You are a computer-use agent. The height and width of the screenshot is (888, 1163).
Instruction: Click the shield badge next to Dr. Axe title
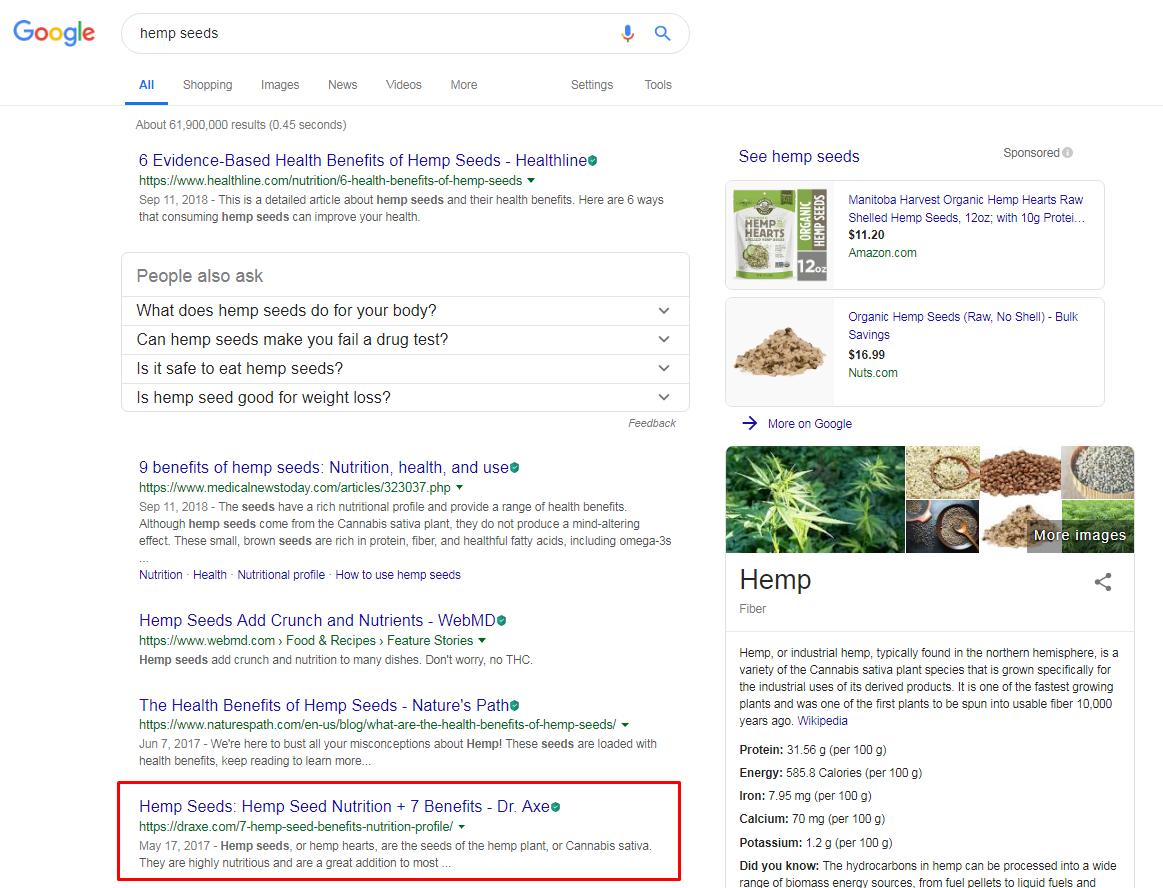[556, 806]
